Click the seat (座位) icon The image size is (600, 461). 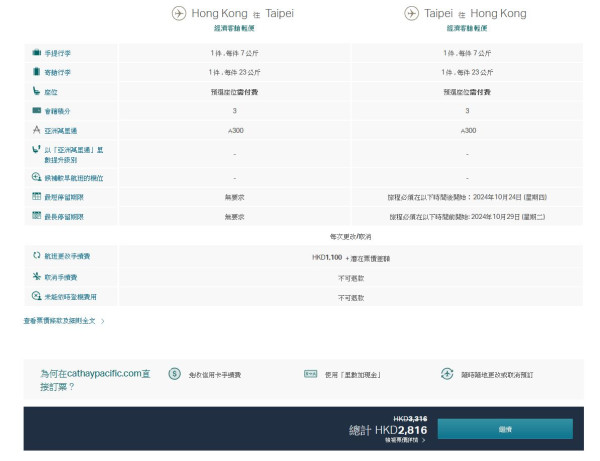point(36,91)
